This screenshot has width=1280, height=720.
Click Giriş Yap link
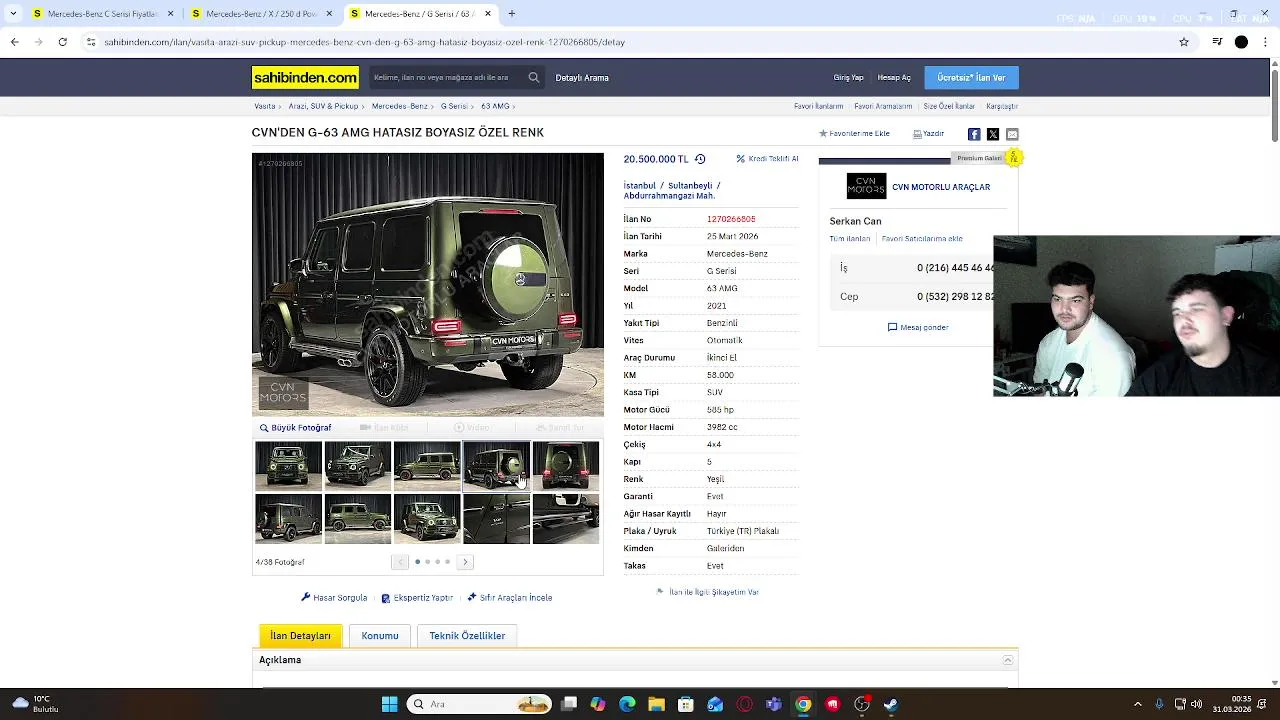(x=849, y=77)
